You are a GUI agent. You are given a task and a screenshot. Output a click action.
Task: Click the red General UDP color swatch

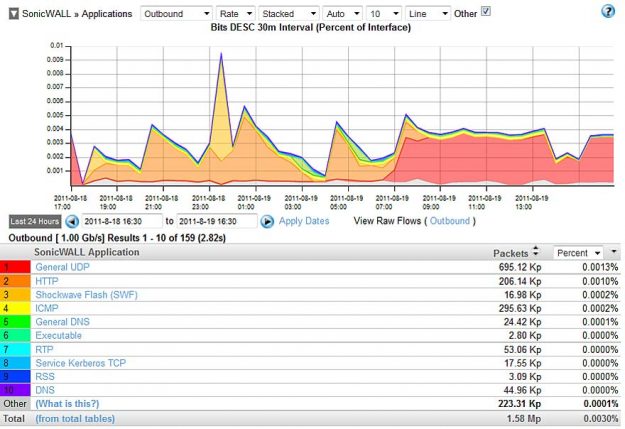(x=12, y=268)
